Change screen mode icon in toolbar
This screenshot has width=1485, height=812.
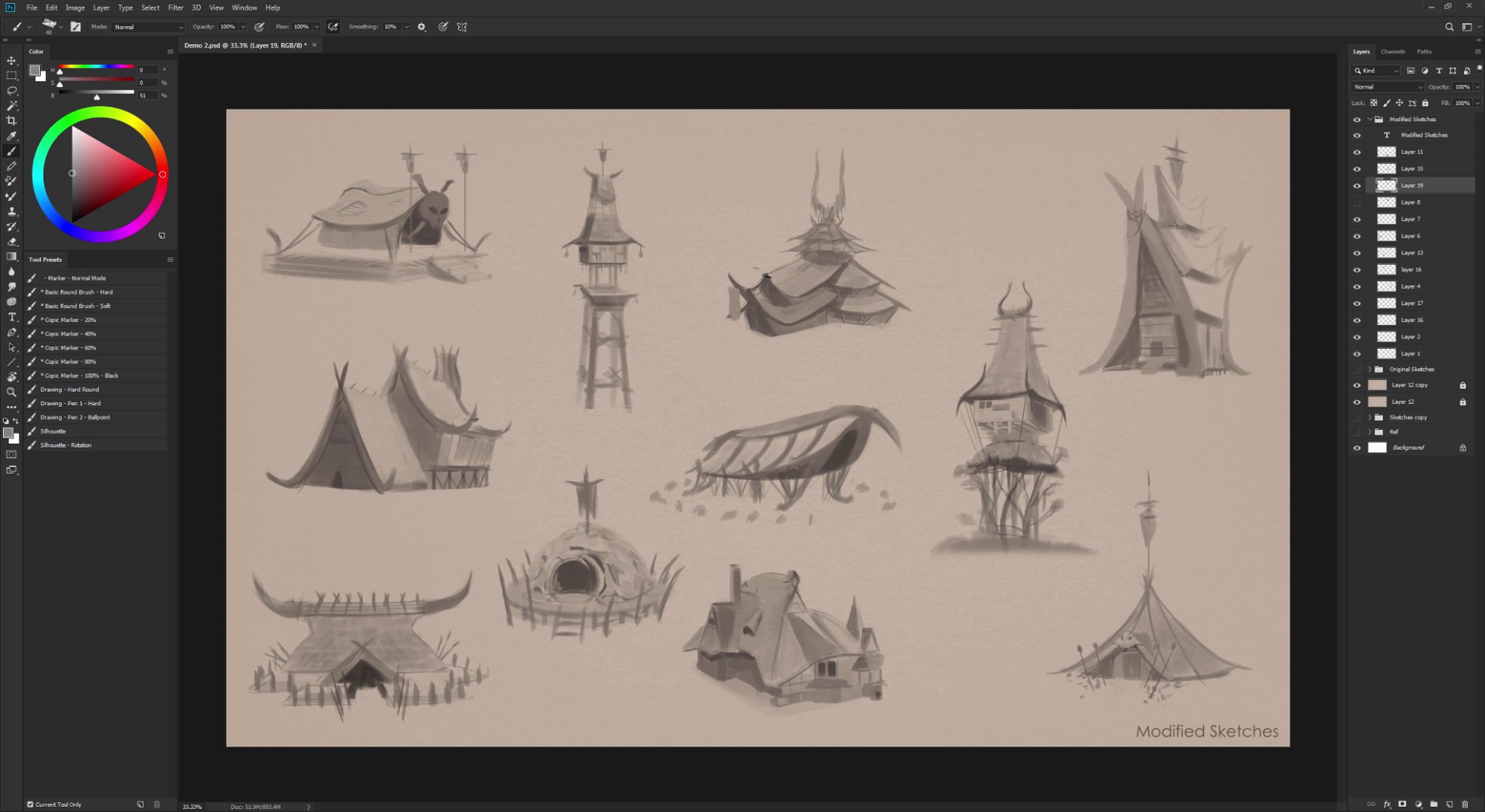pos(11,470)
